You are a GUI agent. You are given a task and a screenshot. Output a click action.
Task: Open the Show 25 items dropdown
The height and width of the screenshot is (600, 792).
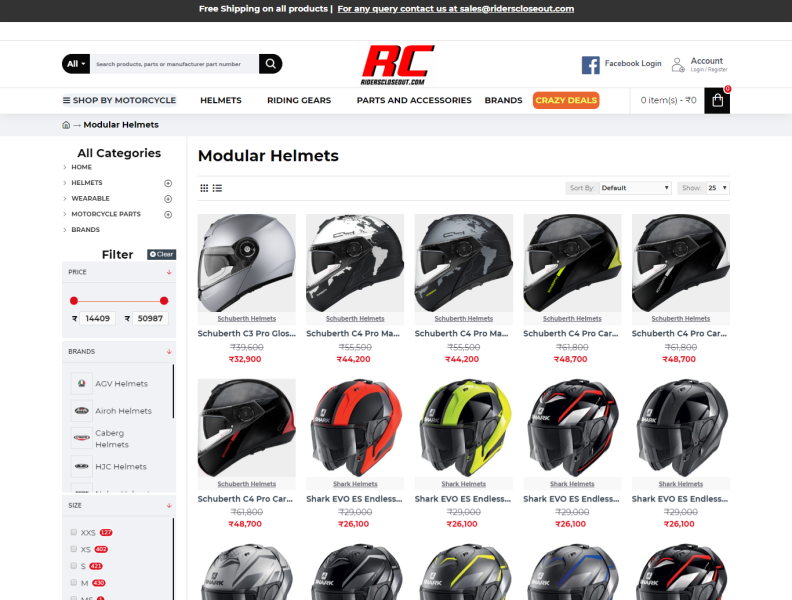point(717,188)
